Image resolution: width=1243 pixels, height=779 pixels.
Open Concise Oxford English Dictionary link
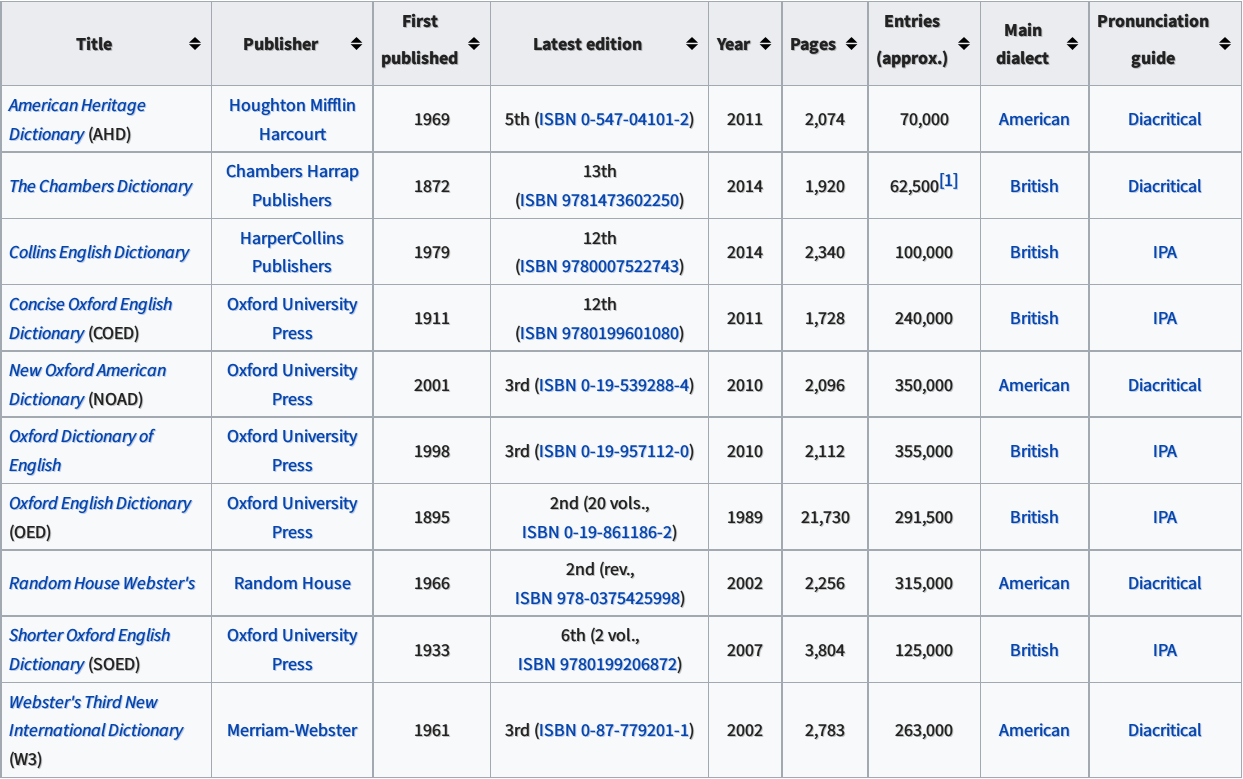pos(90,318)
